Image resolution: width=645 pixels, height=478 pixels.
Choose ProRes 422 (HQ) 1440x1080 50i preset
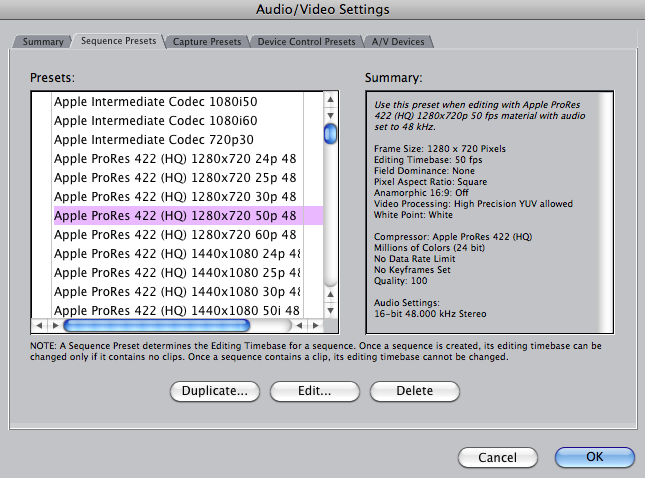[x=174, y=310]
